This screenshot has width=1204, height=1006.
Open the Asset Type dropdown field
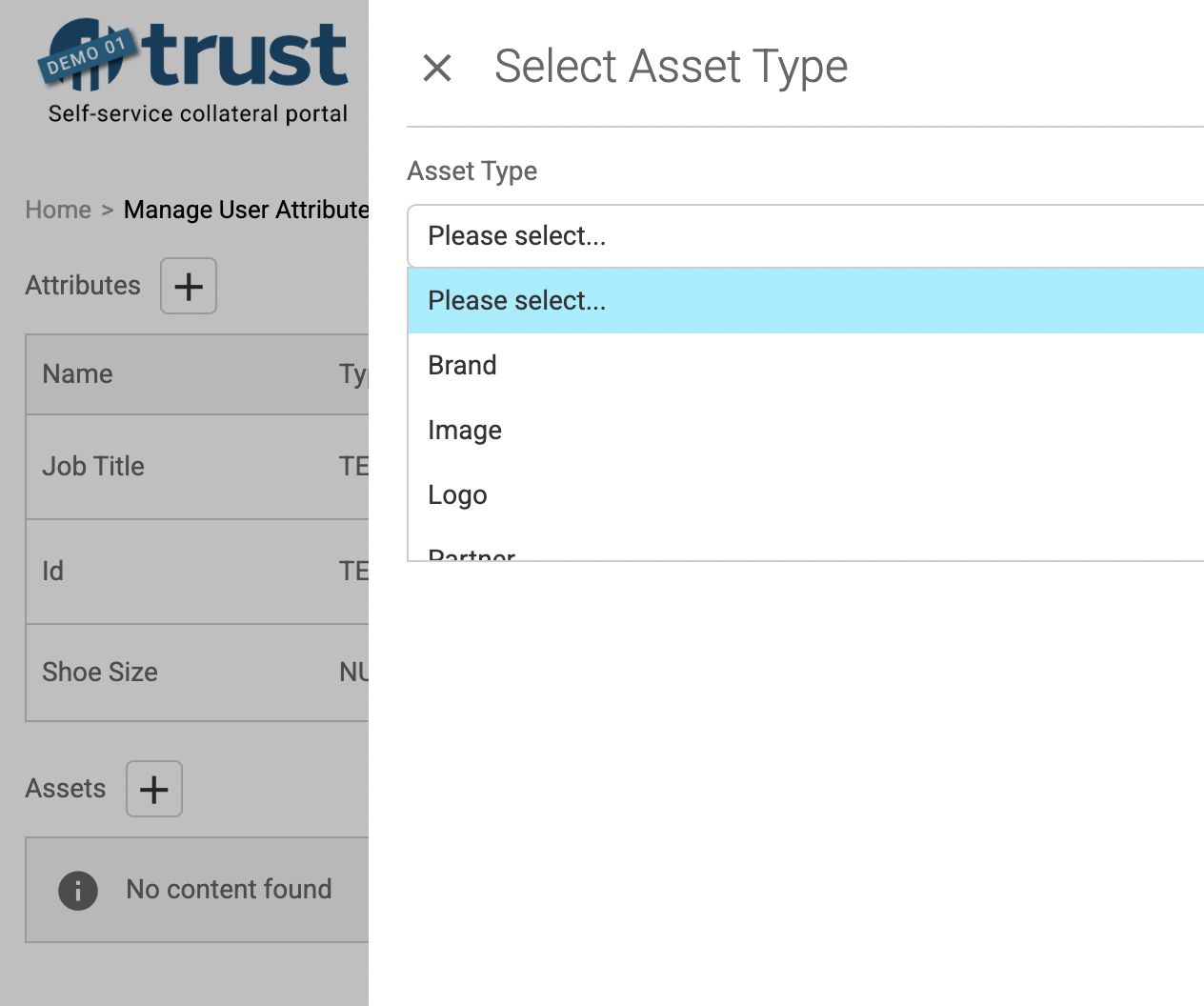coord(805,236)
